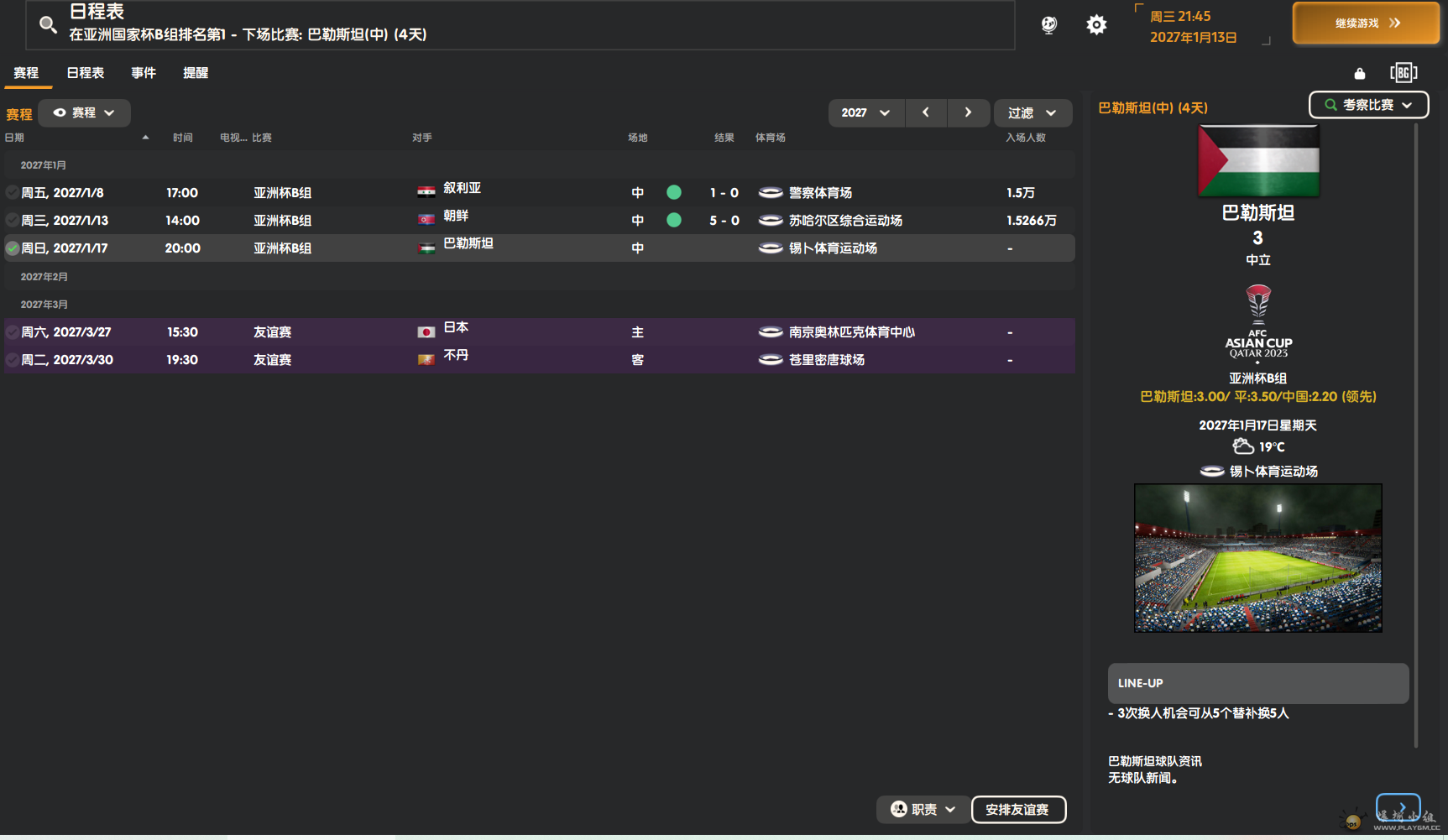Open the 赛程 view dropdown with eye icon
Viewport: 1448px width, 840px height.
pos(84,112)
